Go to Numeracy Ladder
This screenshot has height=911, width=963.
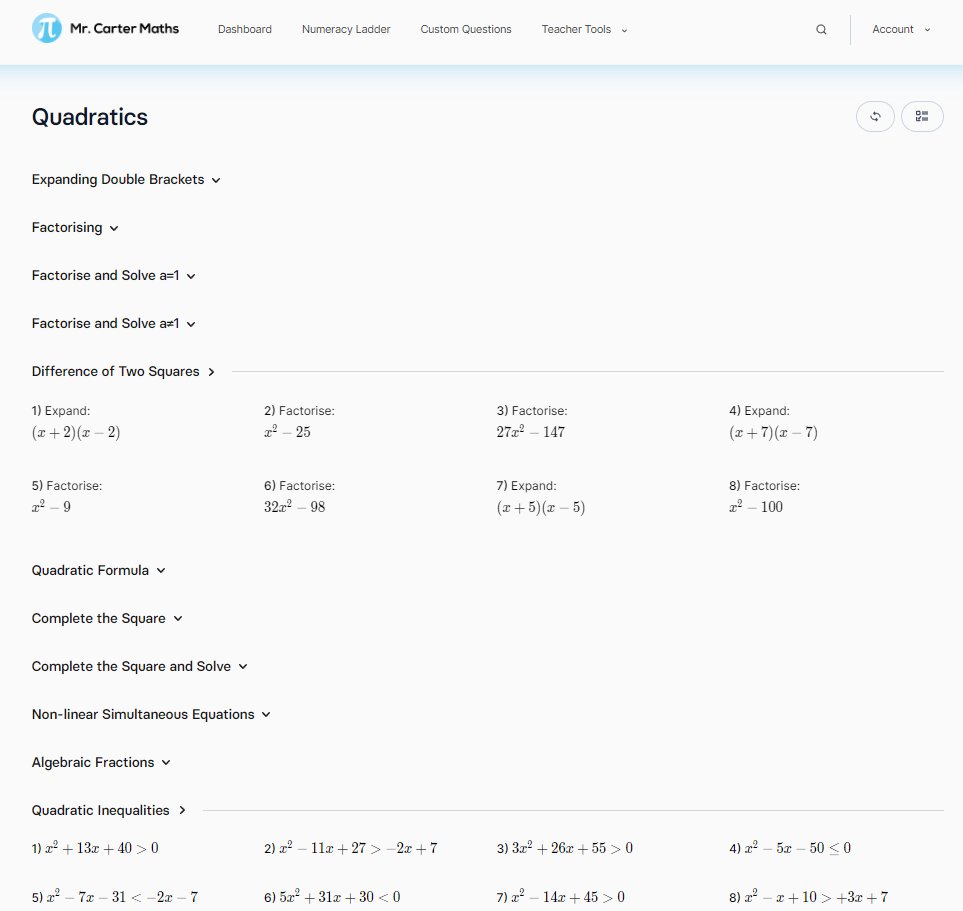click(346, 29)
